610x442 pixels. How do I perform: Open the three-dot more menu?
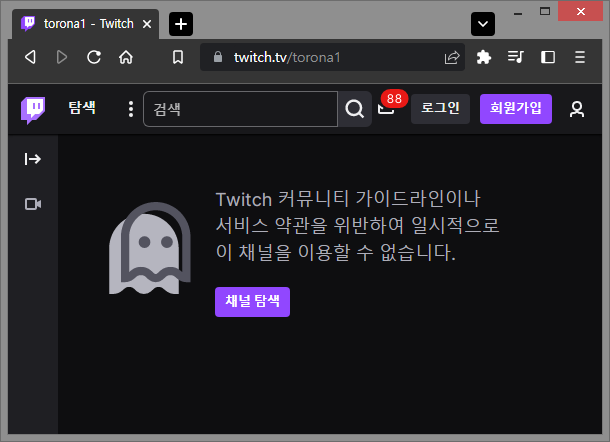(131, 109)
